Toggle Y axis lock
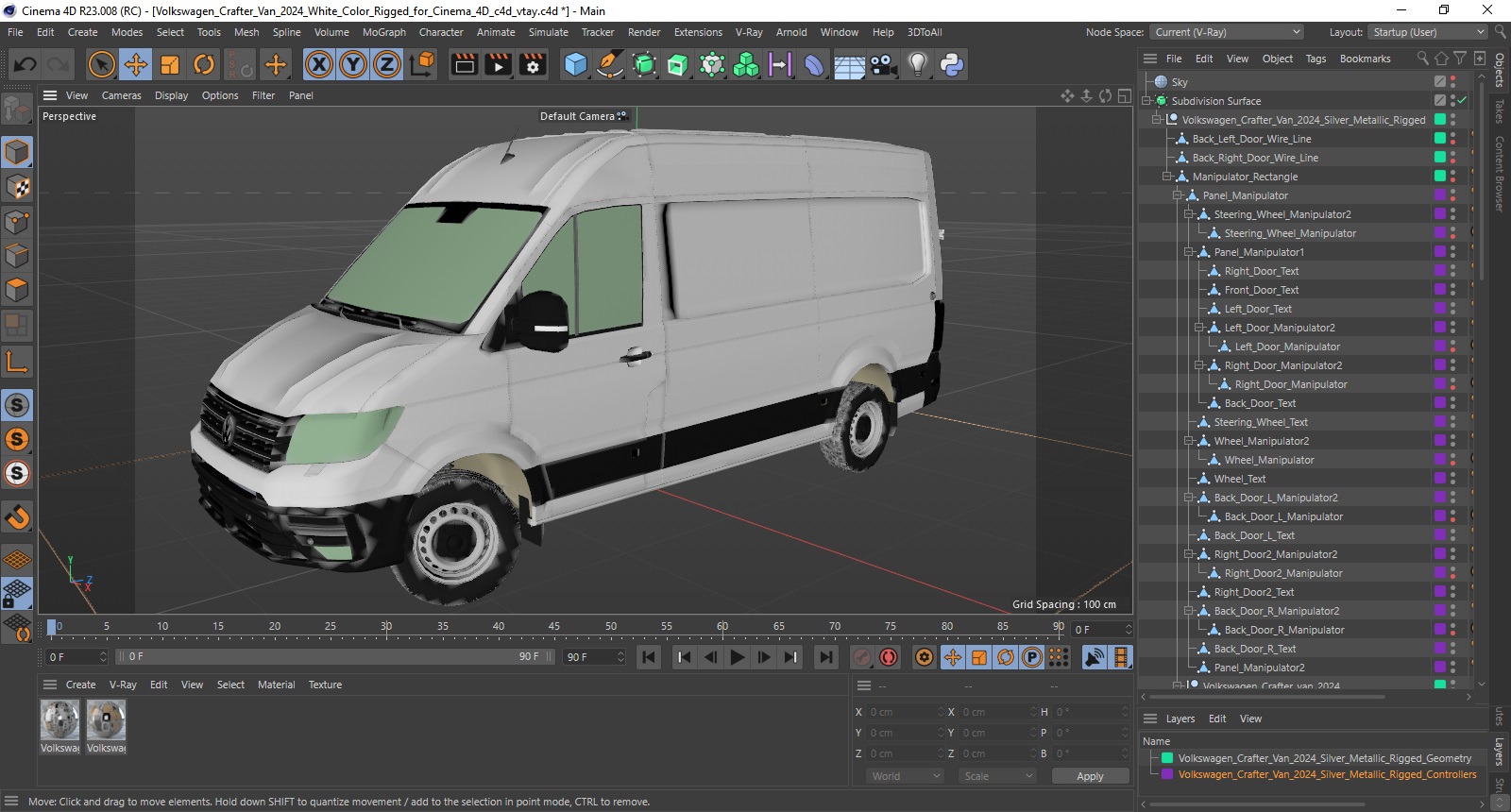The width and height of the screenshot is (1511, 812). [353, 64]
